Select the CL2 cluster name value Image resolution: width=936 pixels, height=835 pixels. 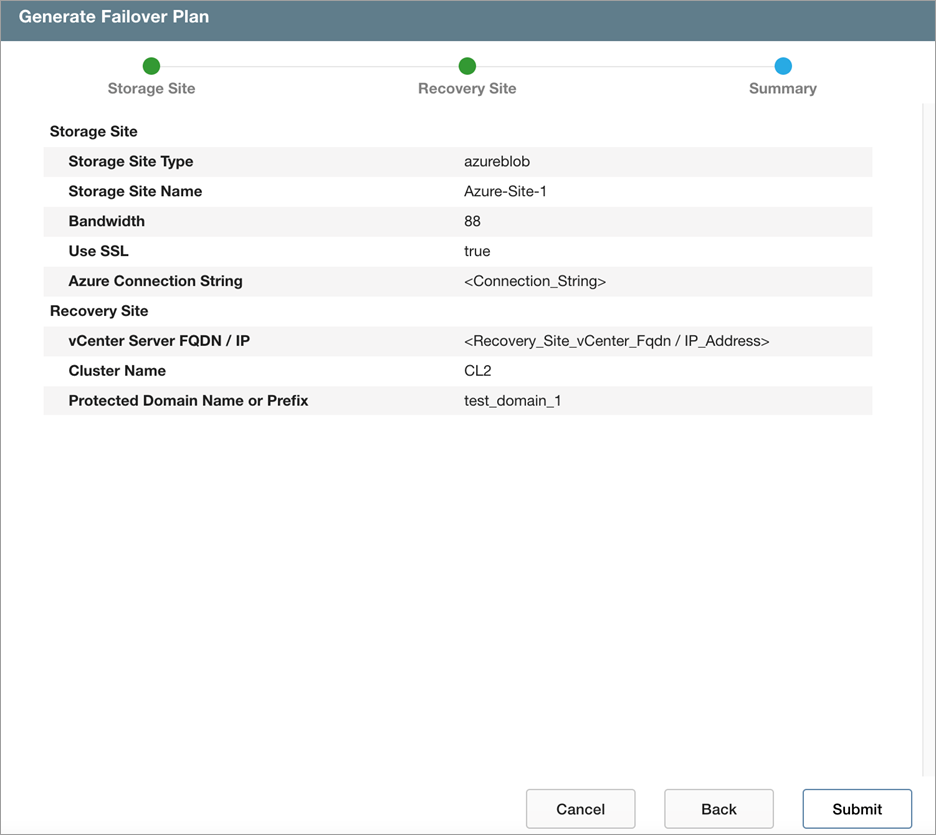point(479,371)
